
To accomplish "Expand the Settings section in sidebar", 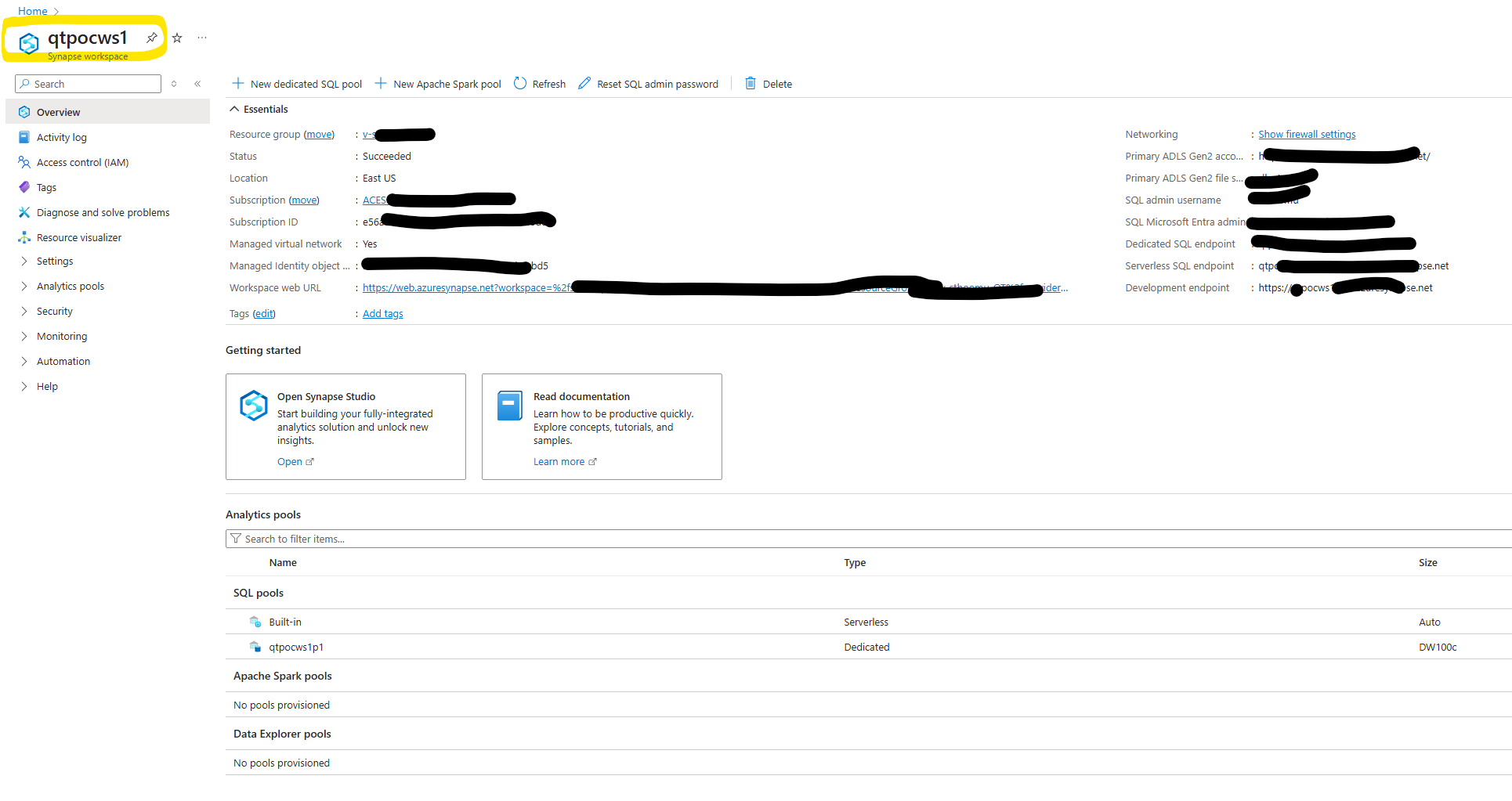I will [x=24, y=261].
